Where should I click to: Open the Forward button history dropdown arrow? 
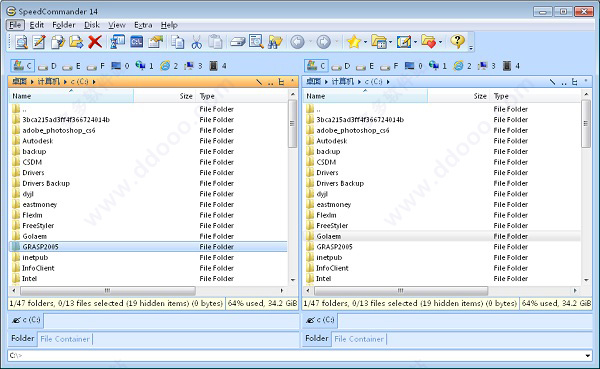[336, 42]
